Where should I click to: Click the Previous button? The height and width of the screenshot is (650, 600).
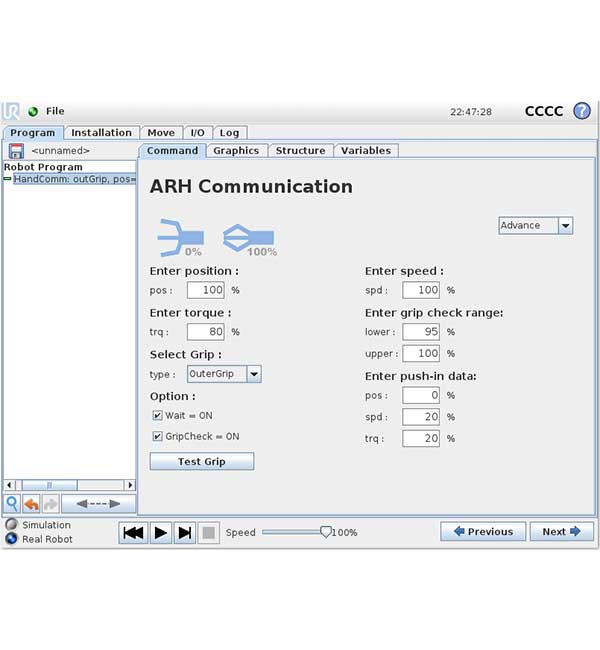tap(483, 531)
